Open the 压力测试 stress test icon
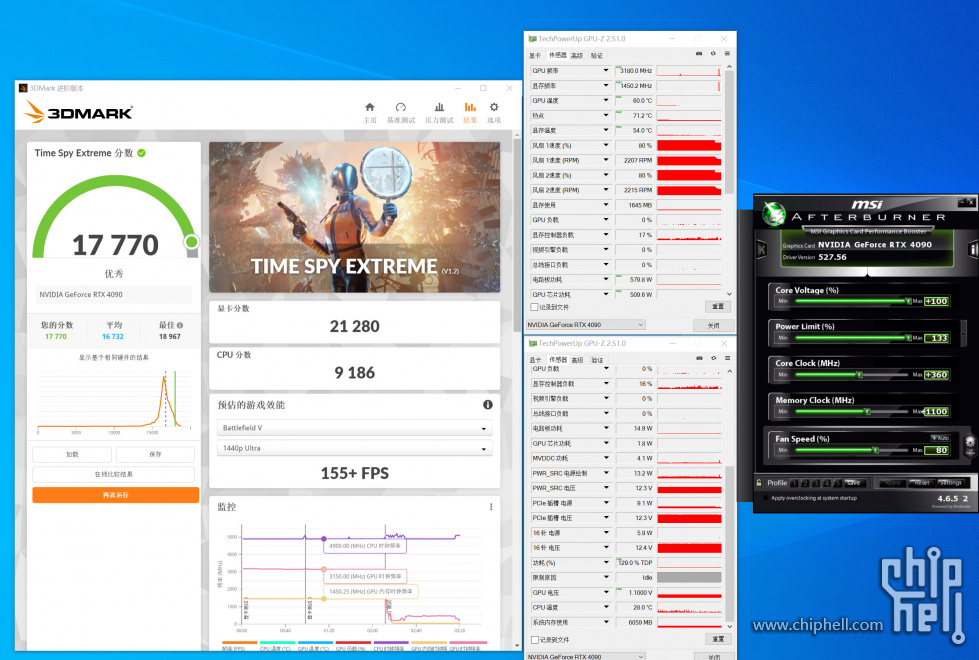The width and height of the screenshot is (979, 660). [439, 107]
